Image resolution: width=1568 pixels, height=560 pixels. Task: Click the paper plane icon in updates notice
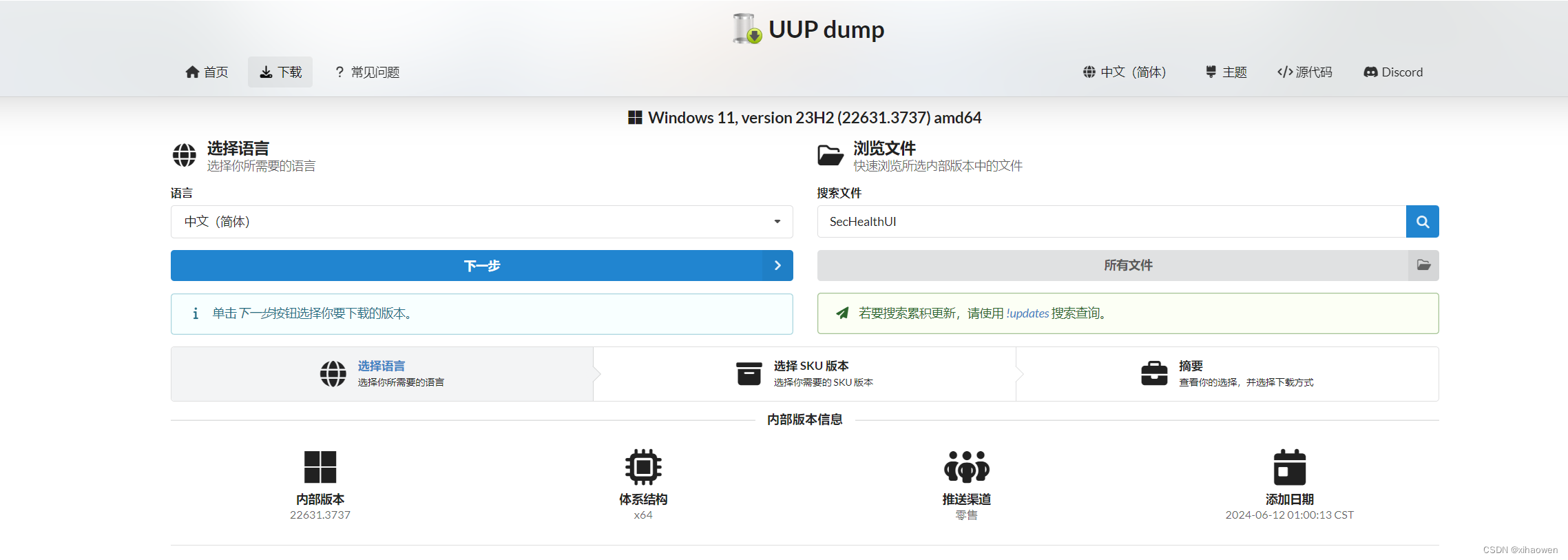842,313
